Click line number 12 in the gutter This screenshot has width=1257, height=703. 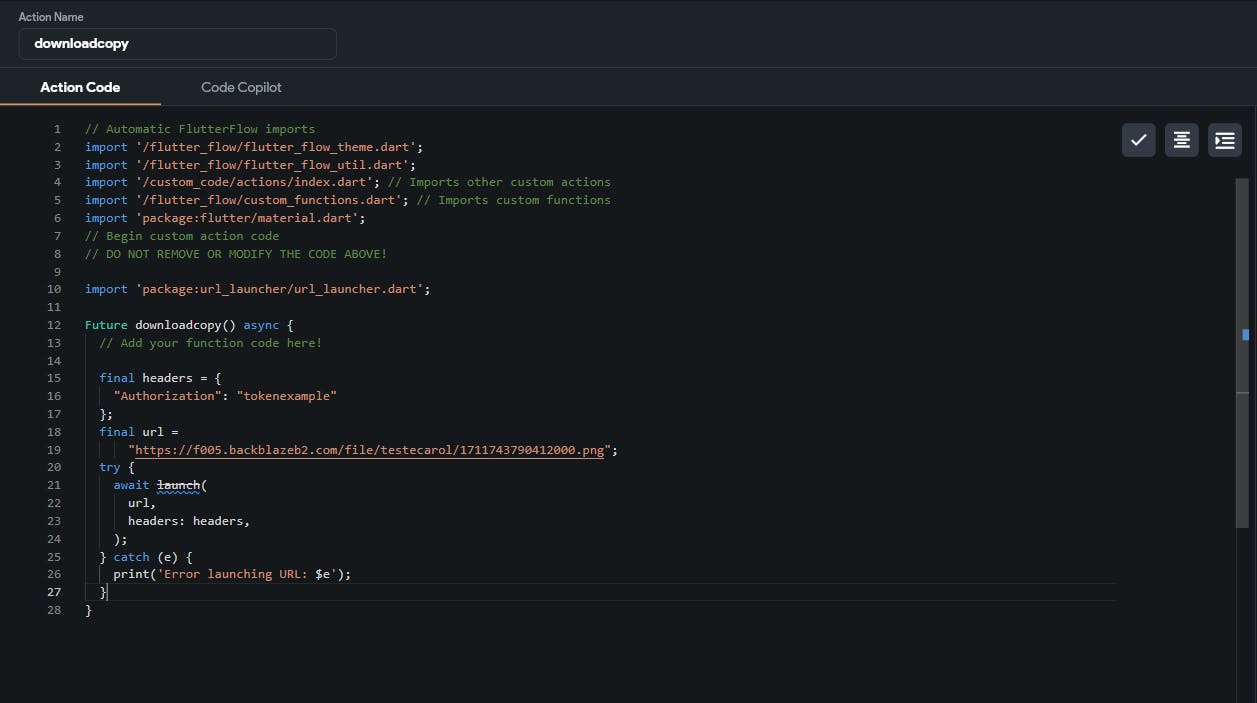(x=54, y=325)
